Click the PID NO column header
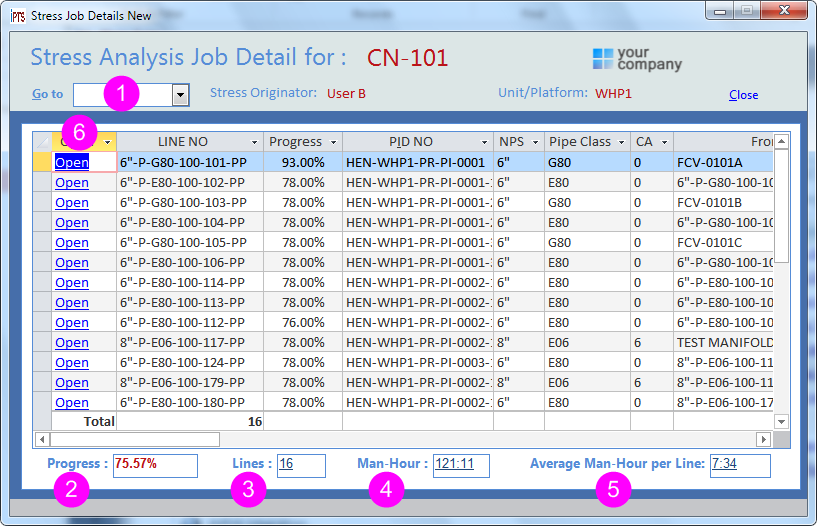Viewport: 817px width, 526px height. (x=411, y=142)
